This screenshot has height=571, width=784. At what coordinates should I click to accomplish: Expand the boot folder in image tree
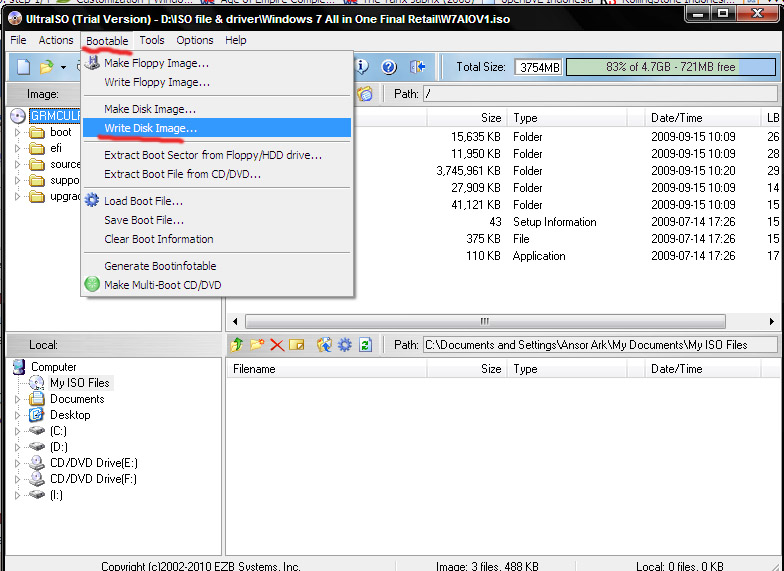coord(18,132)
